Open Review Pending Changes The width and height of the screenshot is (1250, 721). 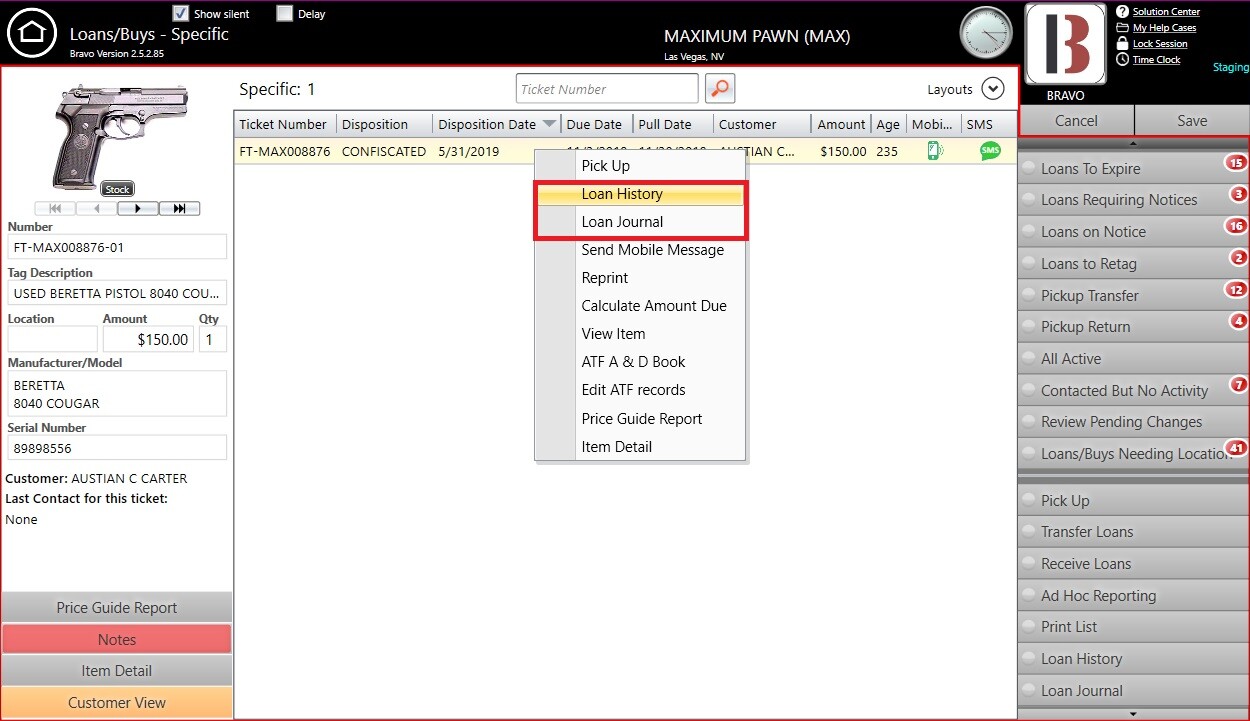click(x=1133, y=422)
